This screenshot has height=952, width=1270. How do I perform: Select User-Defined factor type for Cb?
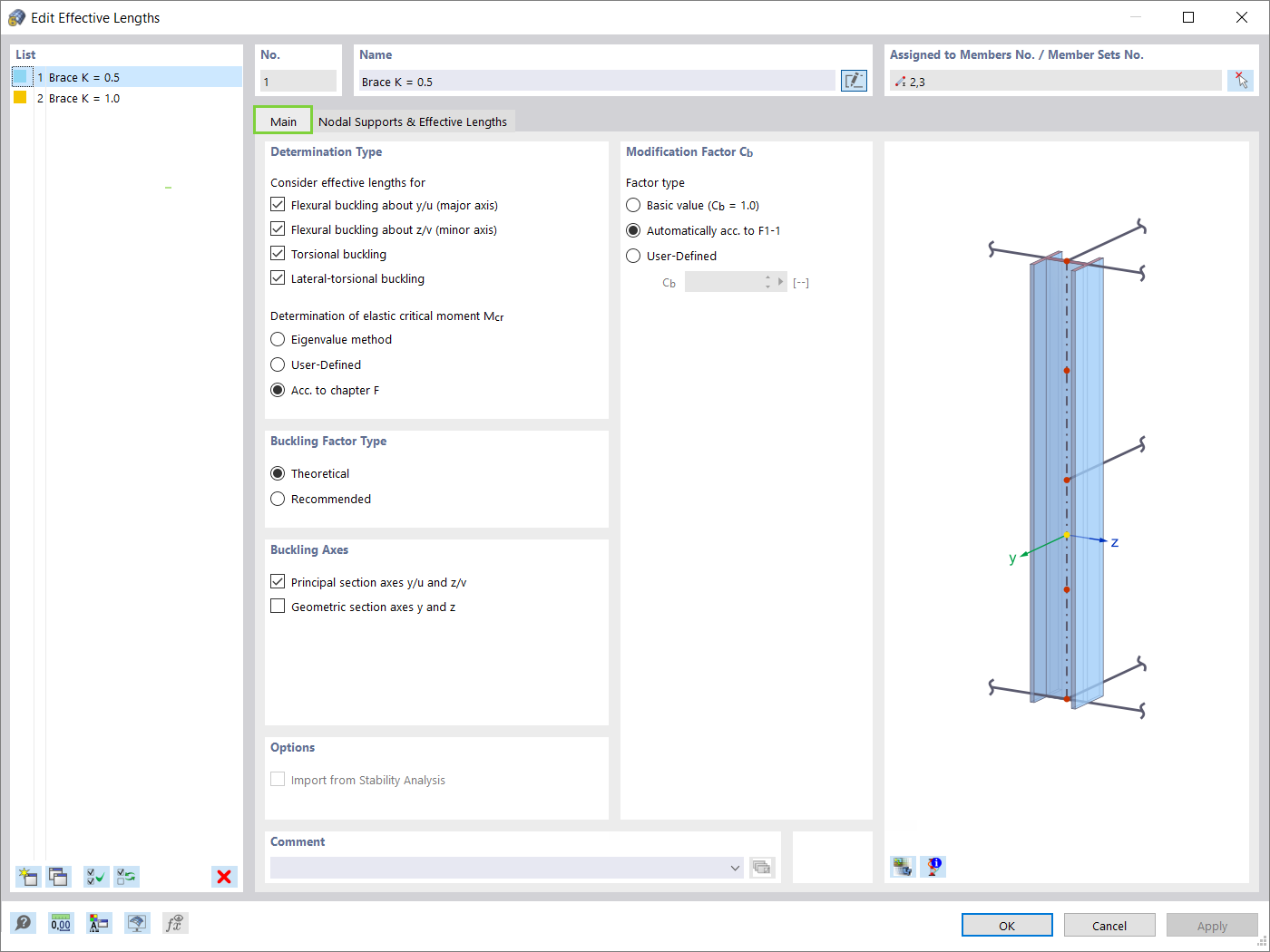coord(633,256)
